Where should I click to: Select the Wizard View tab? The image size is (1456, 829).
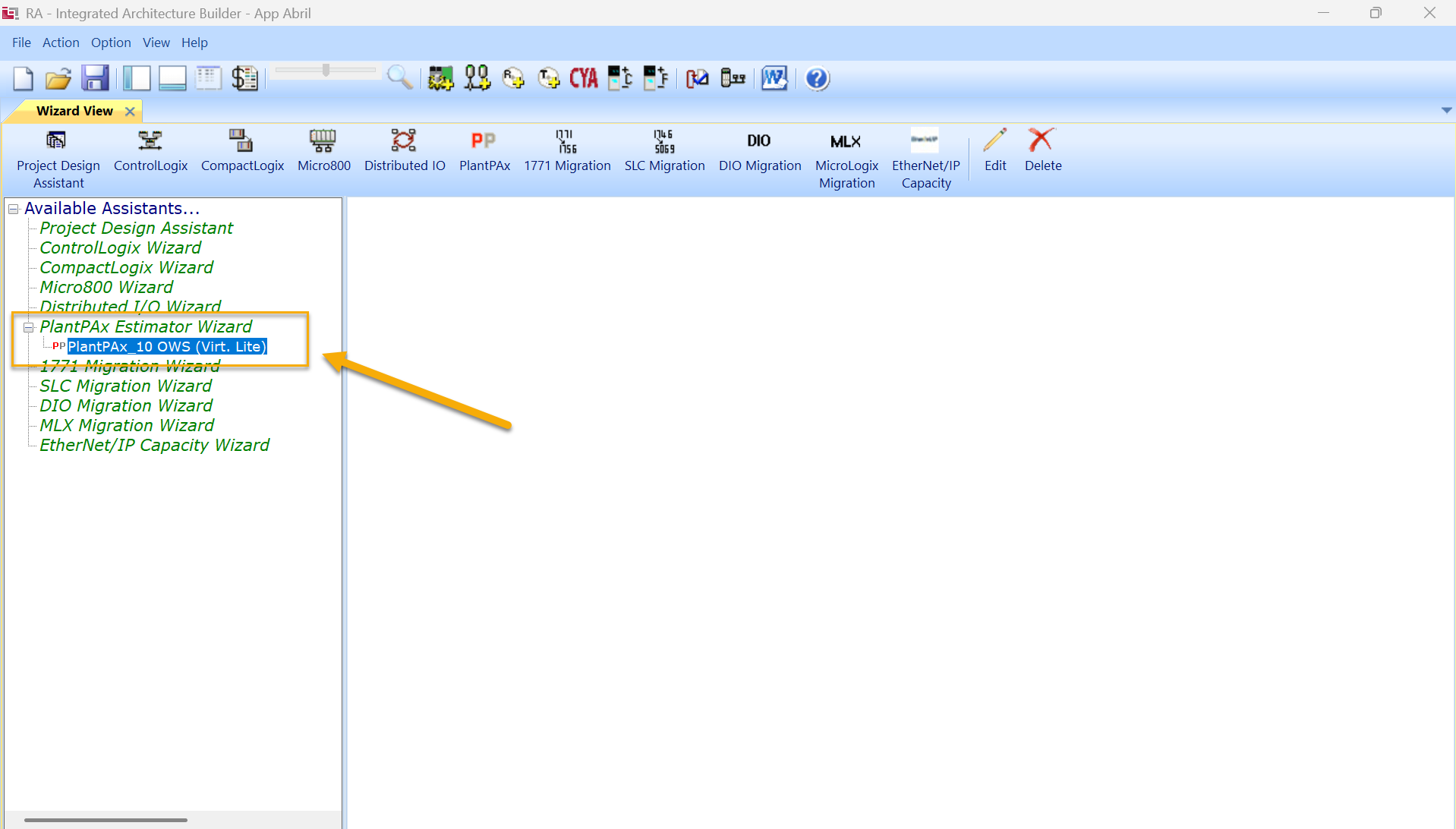pos(74,111)
